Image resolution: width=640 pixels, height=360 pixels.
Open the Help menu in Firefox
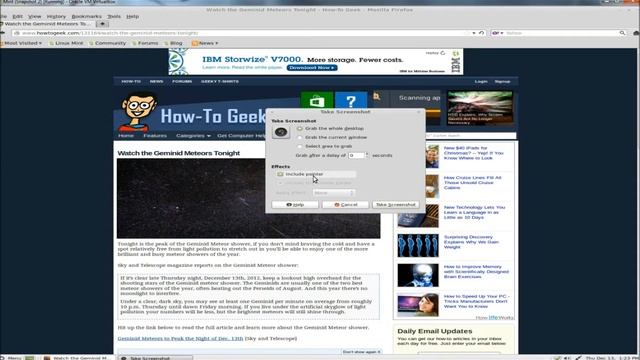click(x=133, y=16)
